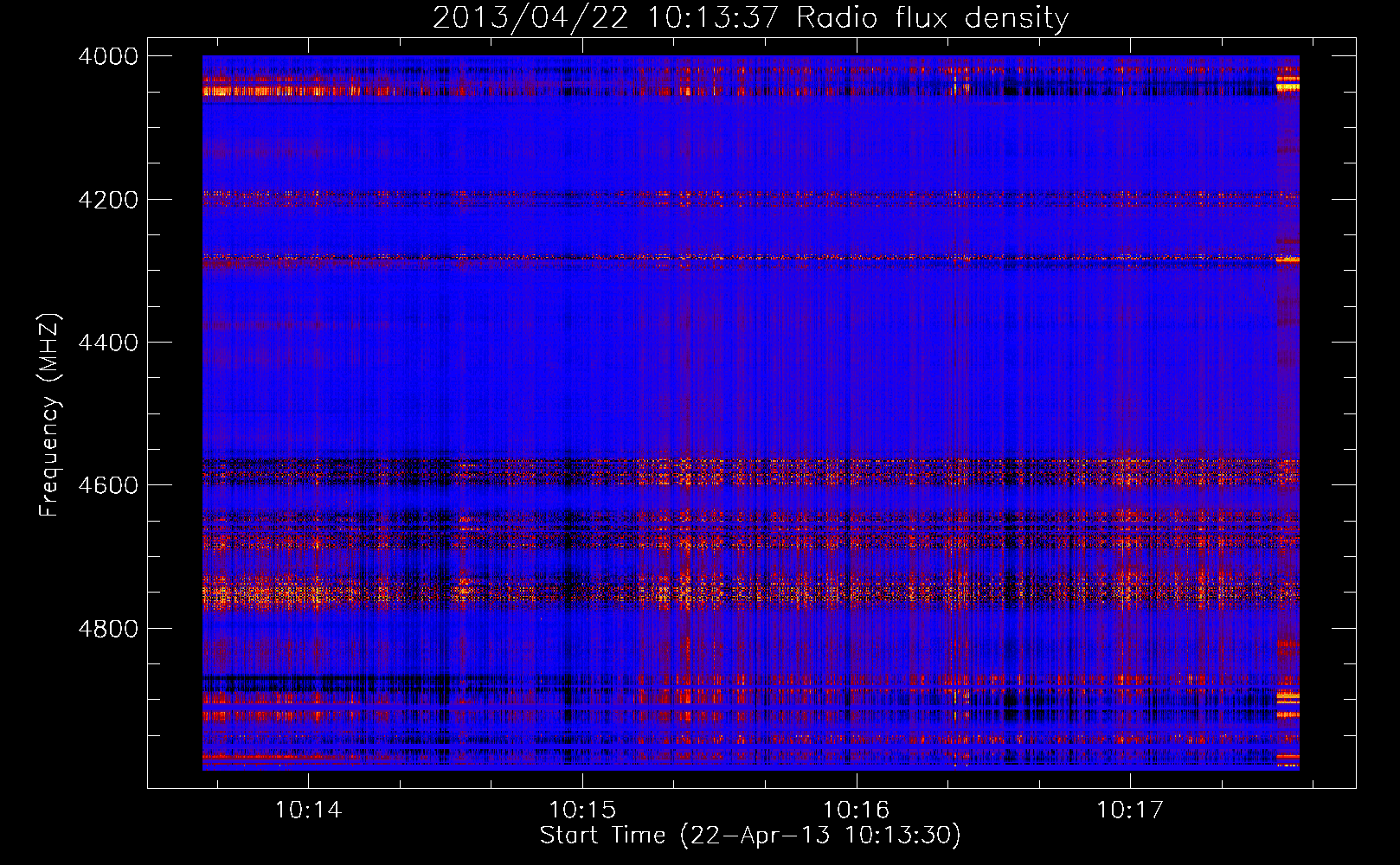The width and height of the screenshot is (1400, 865).
Task: Click the 10:14 time tick label
Action: pyautogui.click(x=308, y=811)
